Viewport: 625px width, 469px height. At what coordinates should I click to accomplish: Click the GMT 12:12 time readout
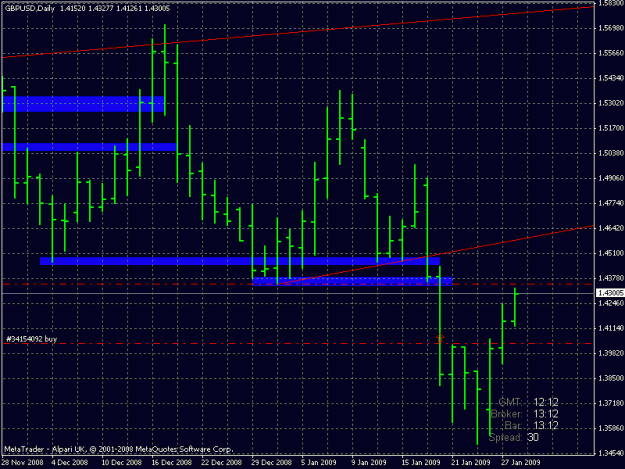pos(528,402)
